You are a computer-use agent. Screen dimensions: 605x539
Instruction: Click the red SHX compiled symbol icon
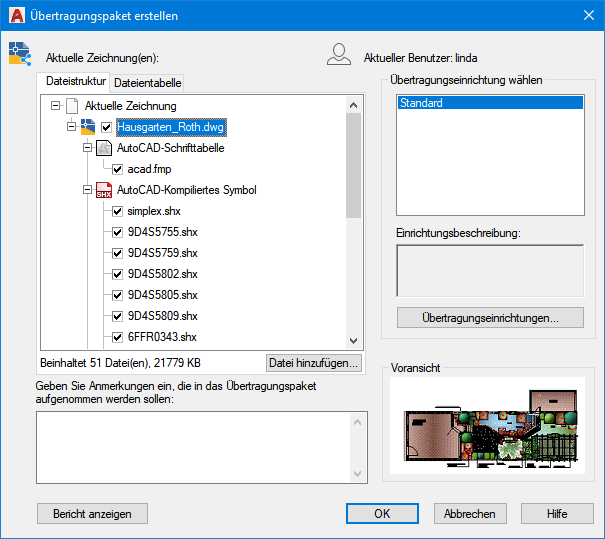tap(103, 190)
